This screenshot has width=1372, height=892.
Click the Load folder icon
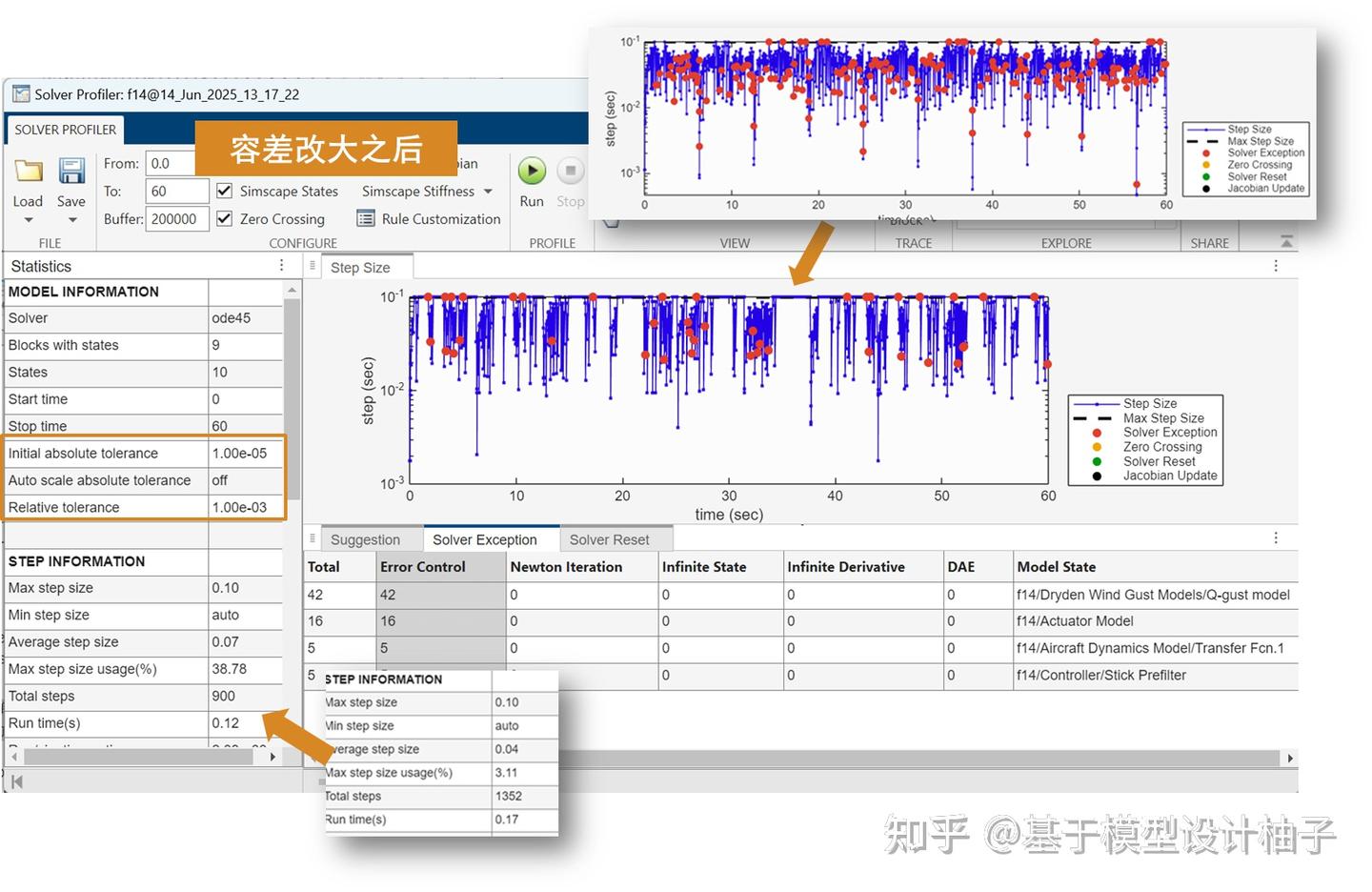[x=28, y=172]
